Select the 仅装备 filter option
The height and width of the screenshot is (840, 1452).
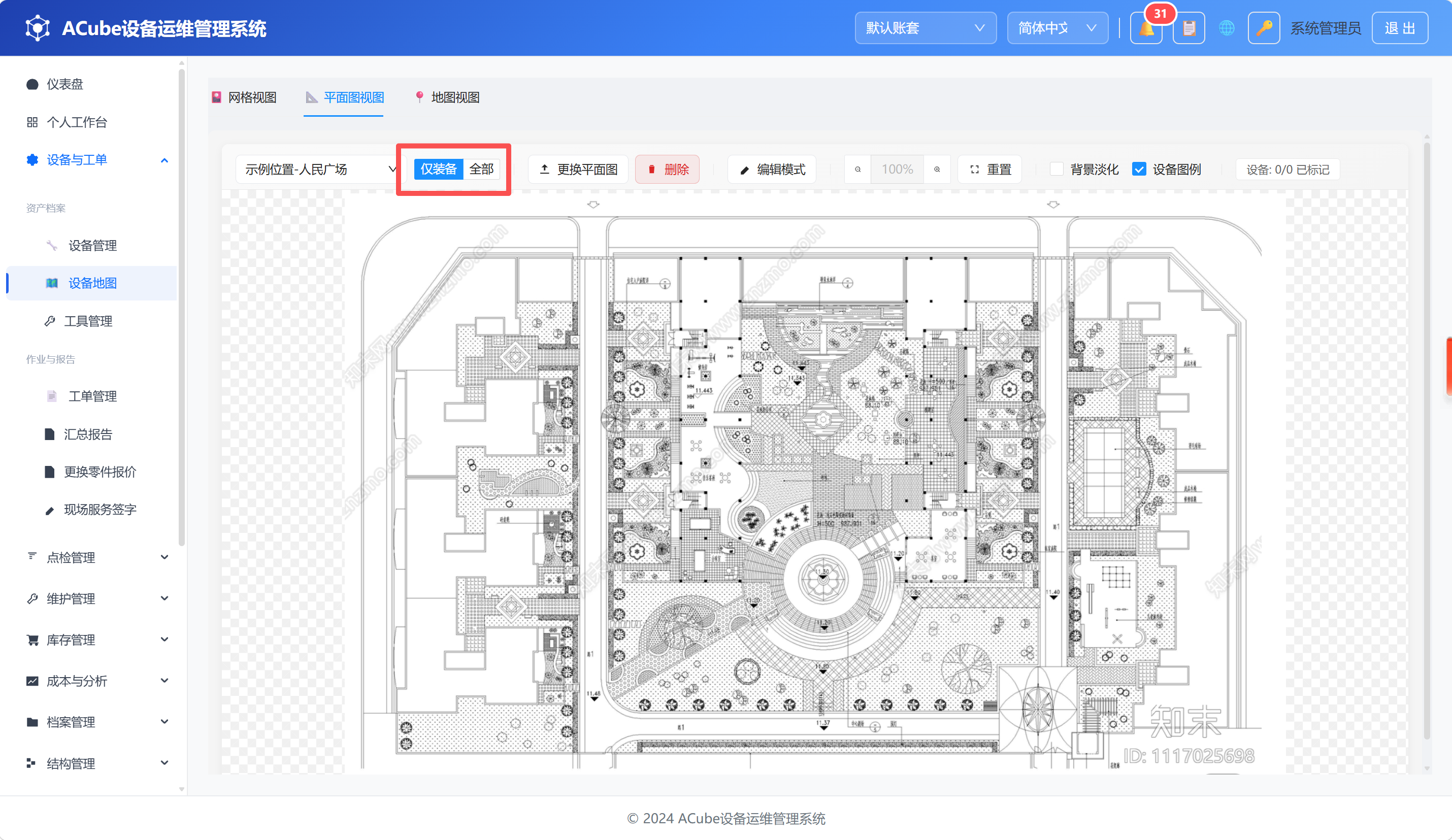(439, 169)
